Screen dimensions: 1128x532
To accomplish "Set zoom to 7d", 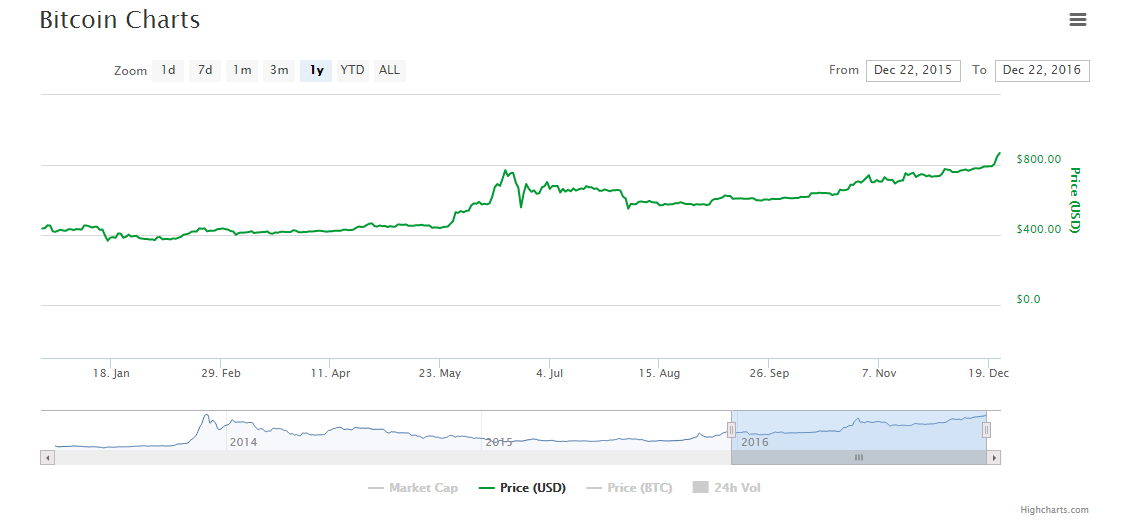I will (205, 70).
